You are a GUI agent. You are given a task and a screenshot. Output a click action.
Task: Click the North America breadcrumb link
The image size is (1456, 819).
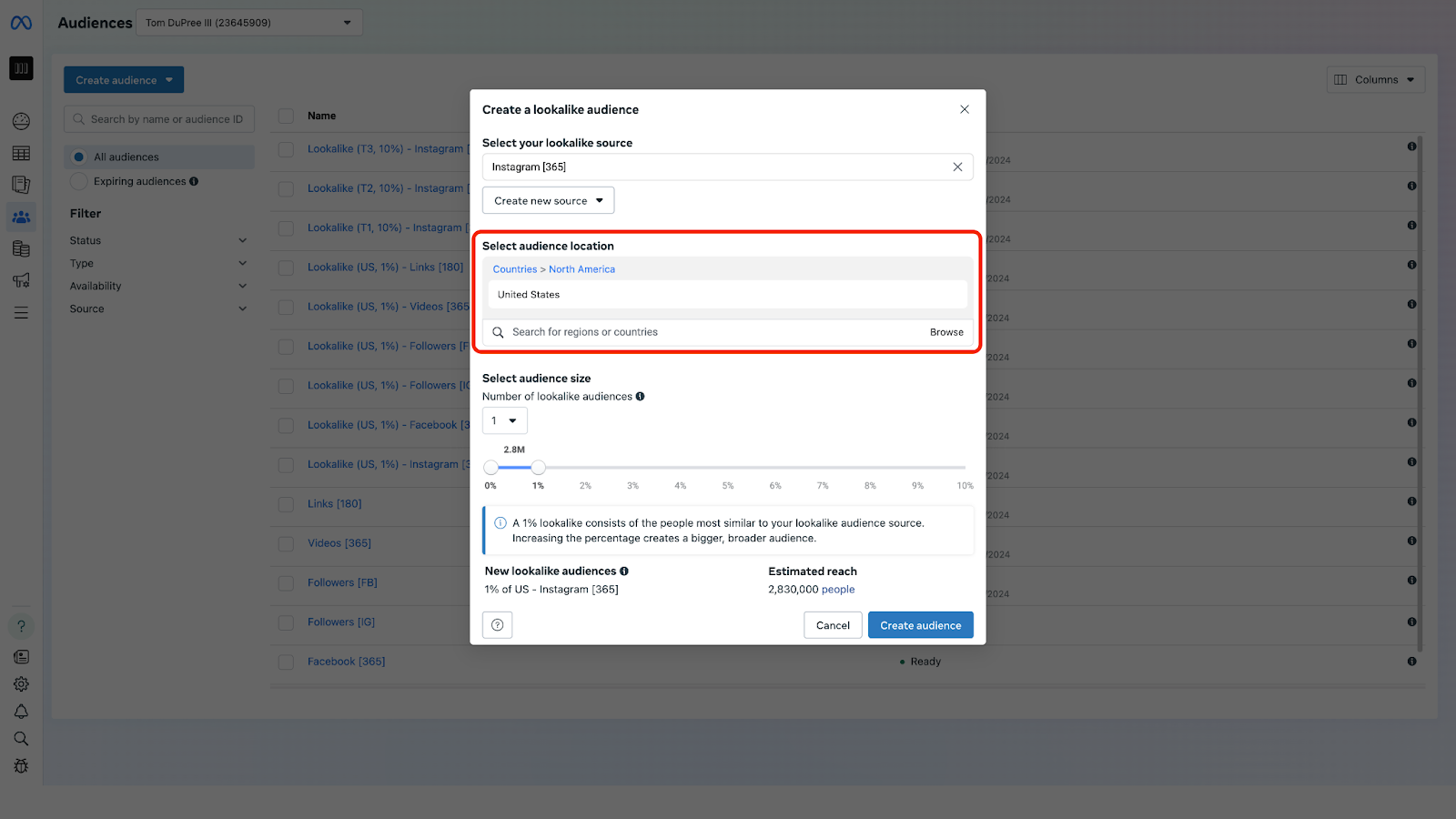point(581,269)
